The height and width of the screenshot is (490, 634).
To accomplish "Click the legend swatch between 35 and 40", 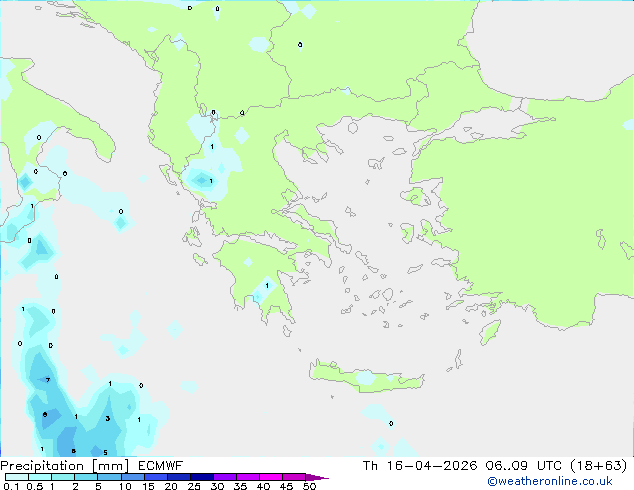I will (x=248, y=477).
